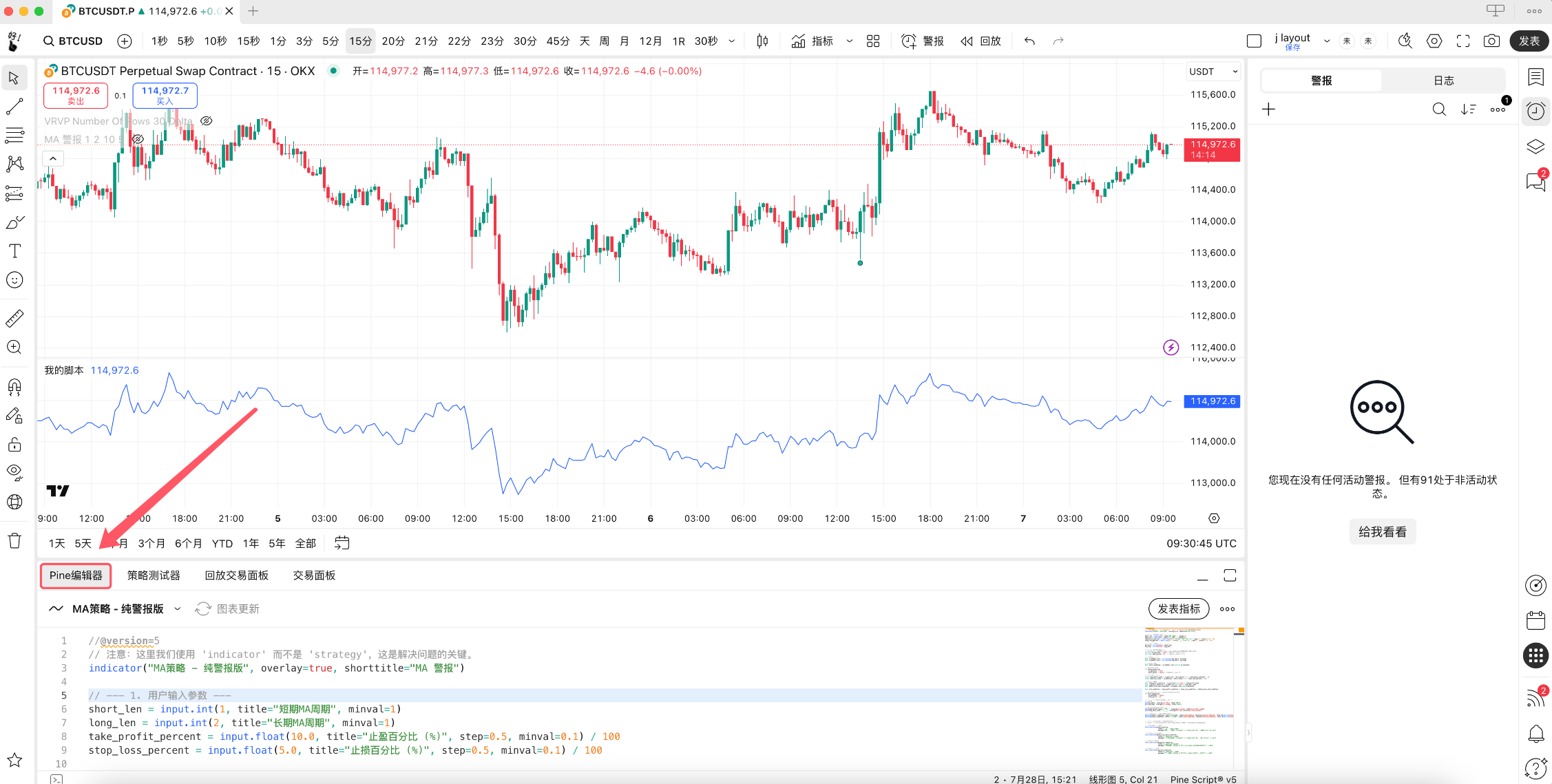Image resolution: width=1552 pixels, height=784 pixels.
Task: Open the Pine编辑器 tab
Action: point(76,575)
